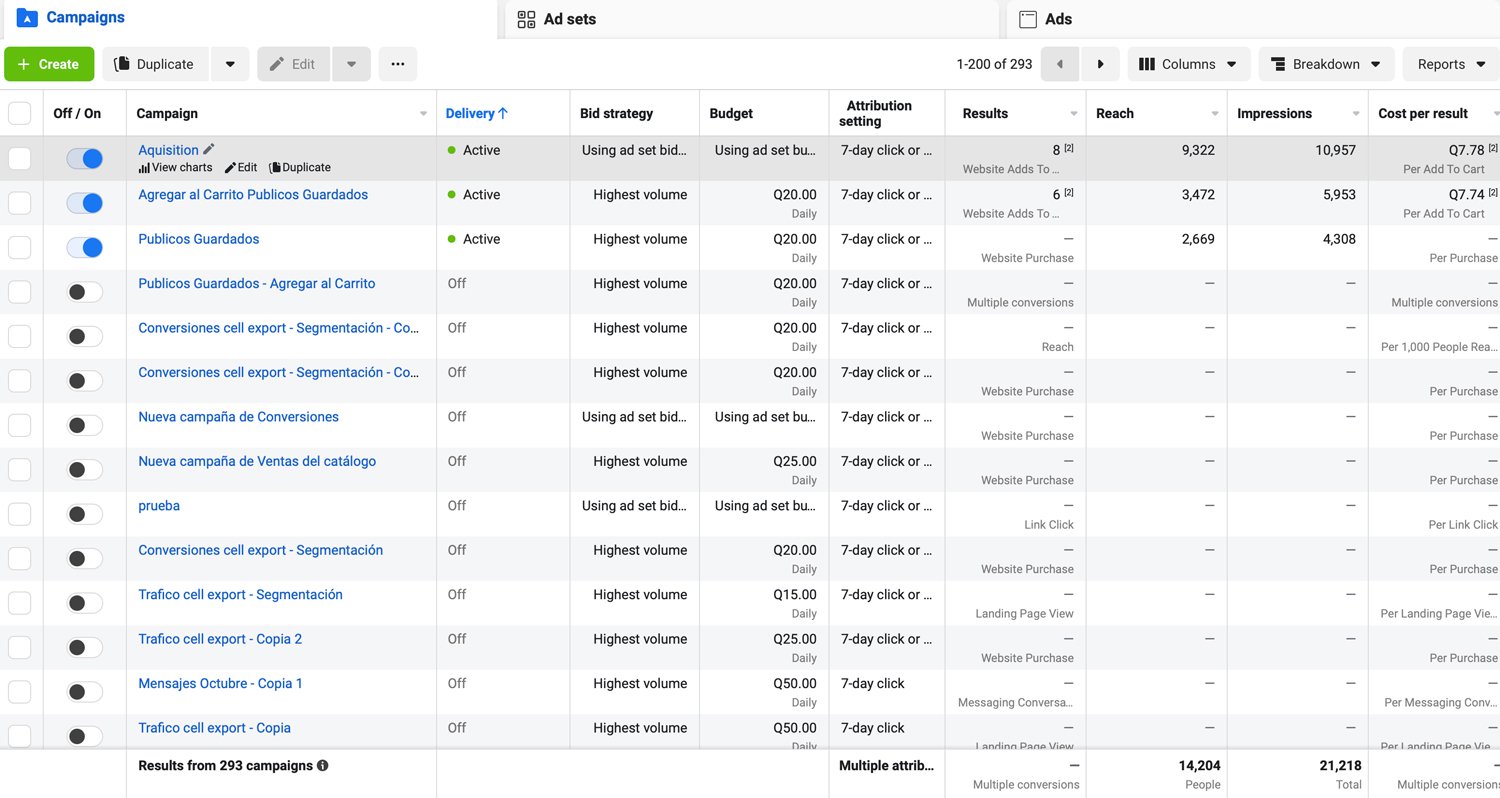
Task: Click the Duplicate option under the Aquisition row
Action: pyautogui.click(x=299, y=167)
